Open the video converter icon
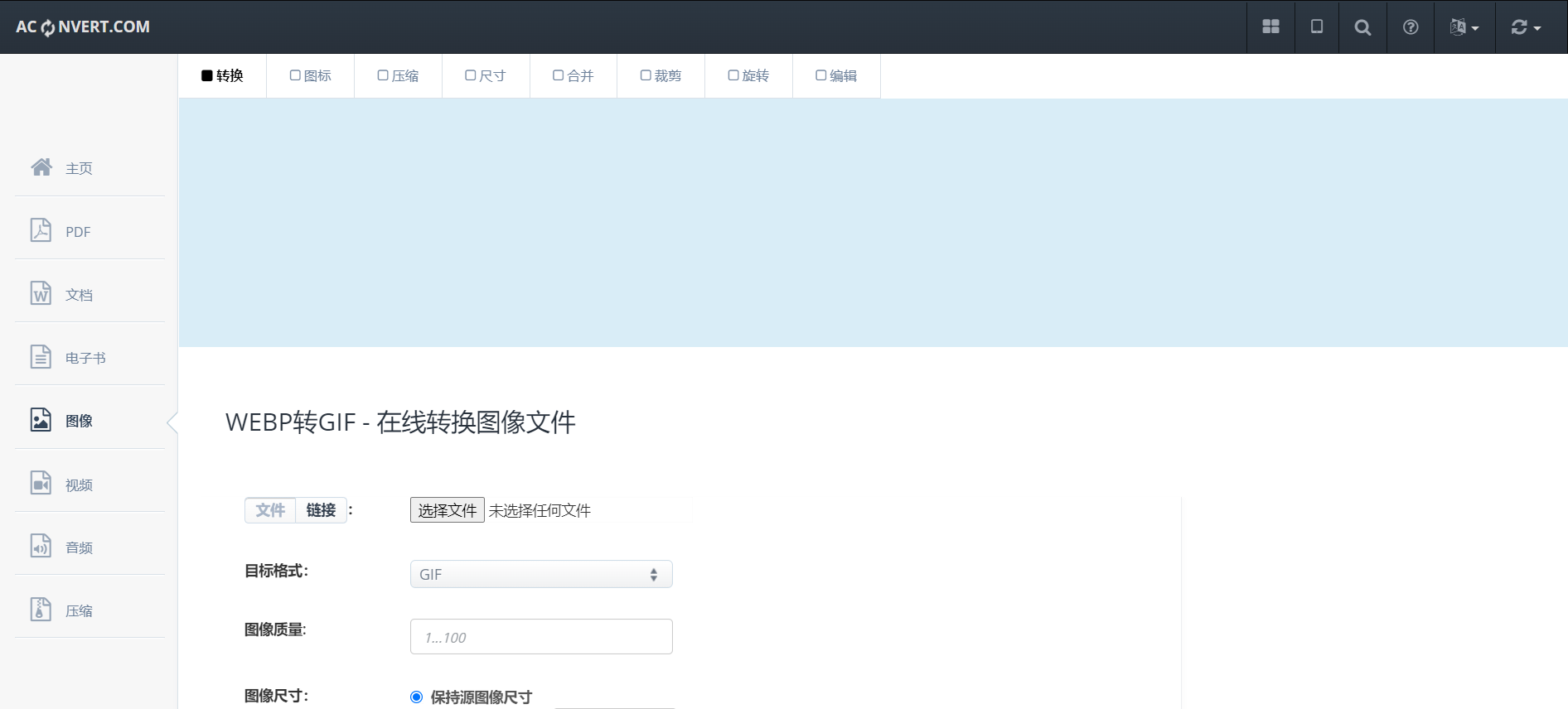The image size is (1568, 709). point(41,483)
